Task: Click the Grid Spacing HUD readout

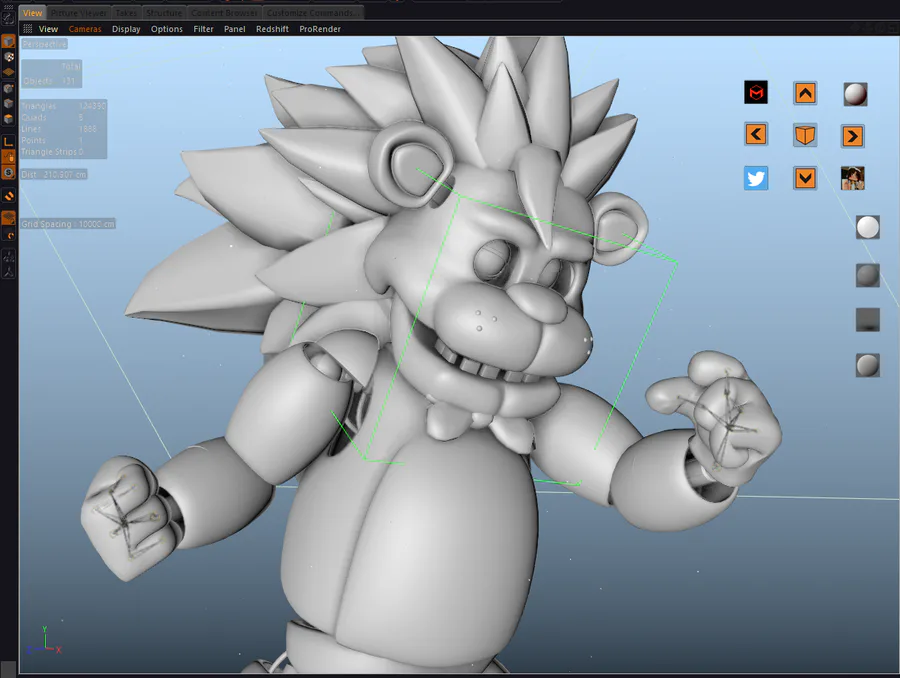Action: coord(68,224)
